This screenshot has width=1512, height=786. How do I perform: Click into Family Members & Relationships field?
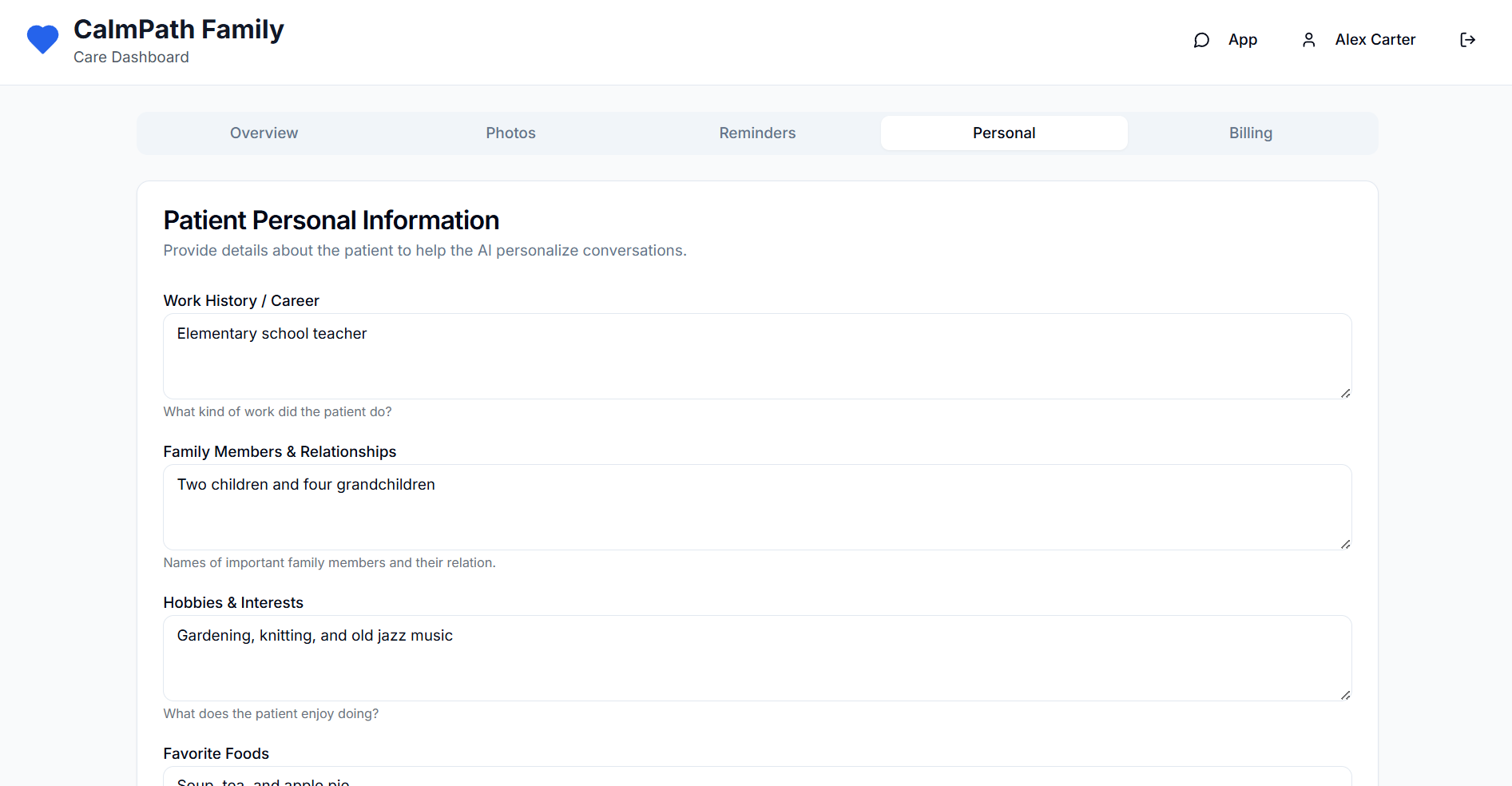pyautogui.click(x=756, y=507)
